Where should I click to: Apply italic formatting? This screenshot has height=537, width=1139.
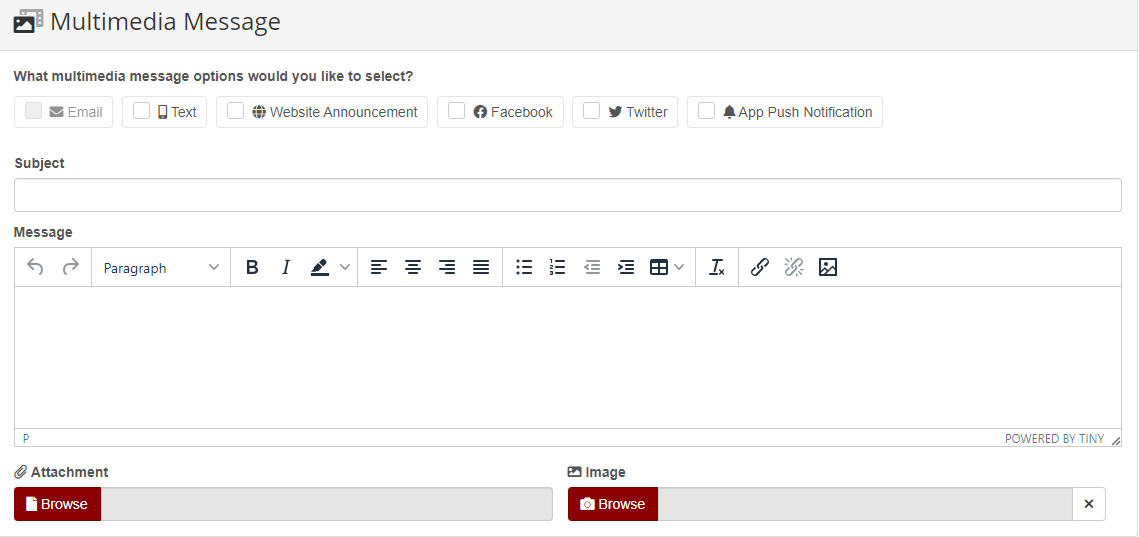tap(286, 268)
